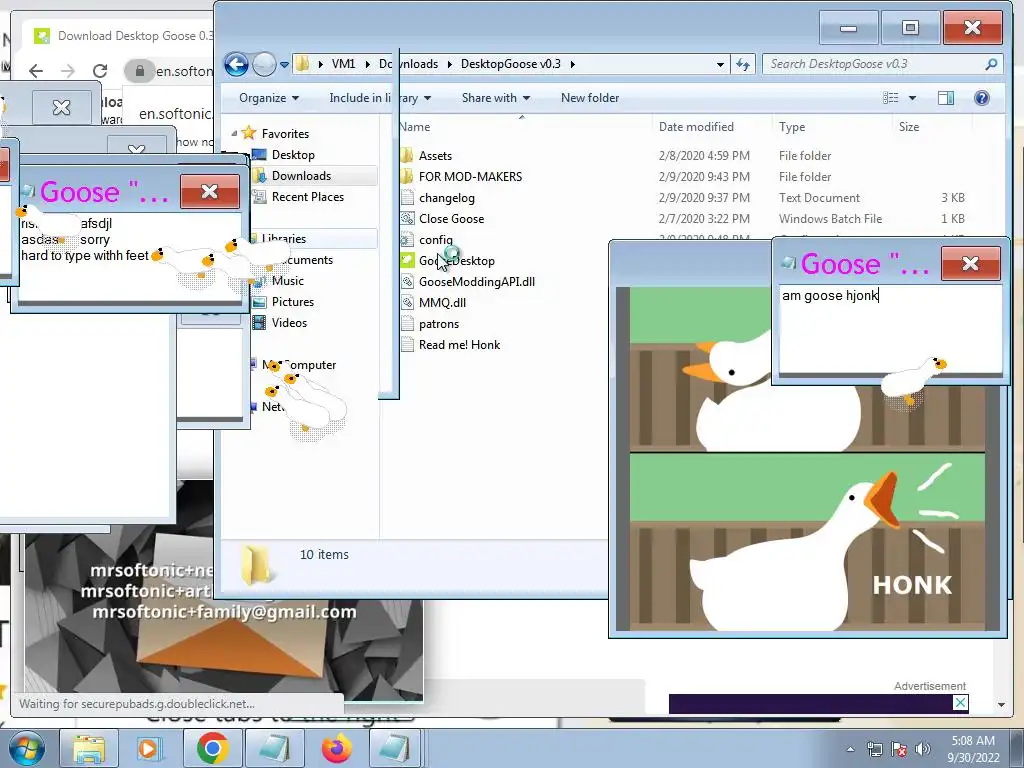Click the search magnifier icon
The image size is (1024, 768).
click(991, 64)
